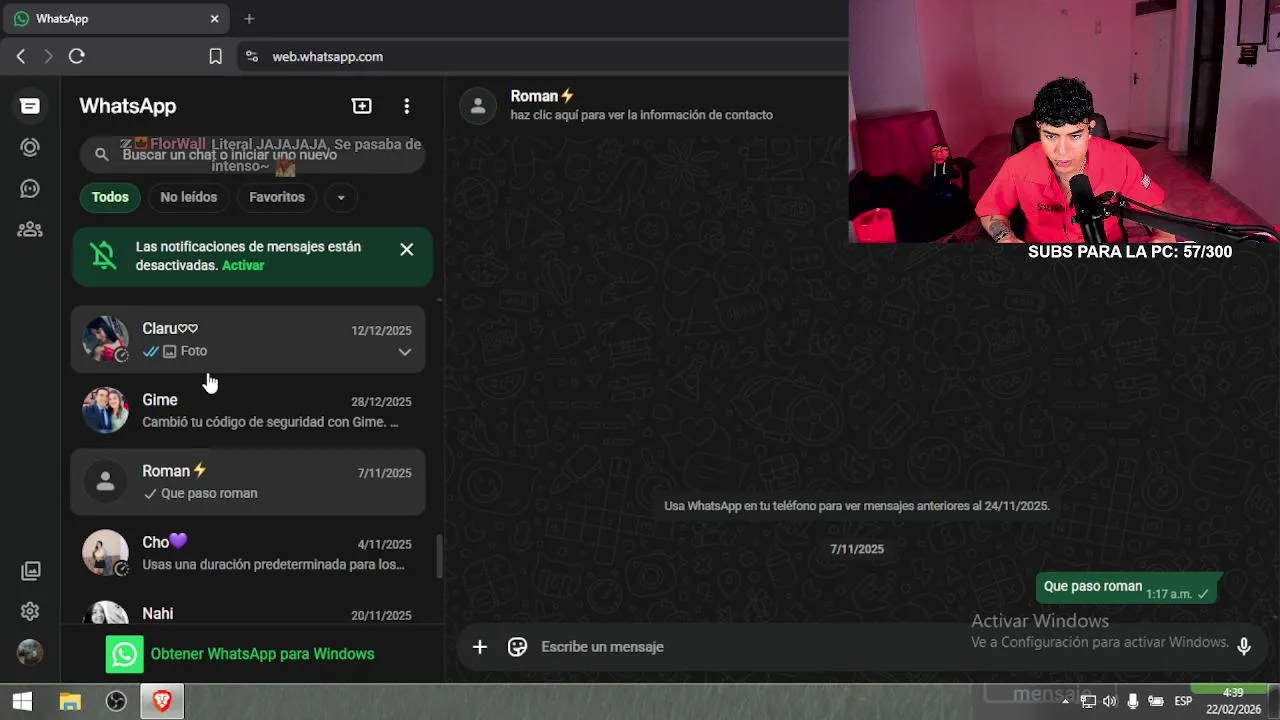Viewport: 1280px width, 720px height.
Task: Focus the search or start chat field
Action: coord(252,154)
